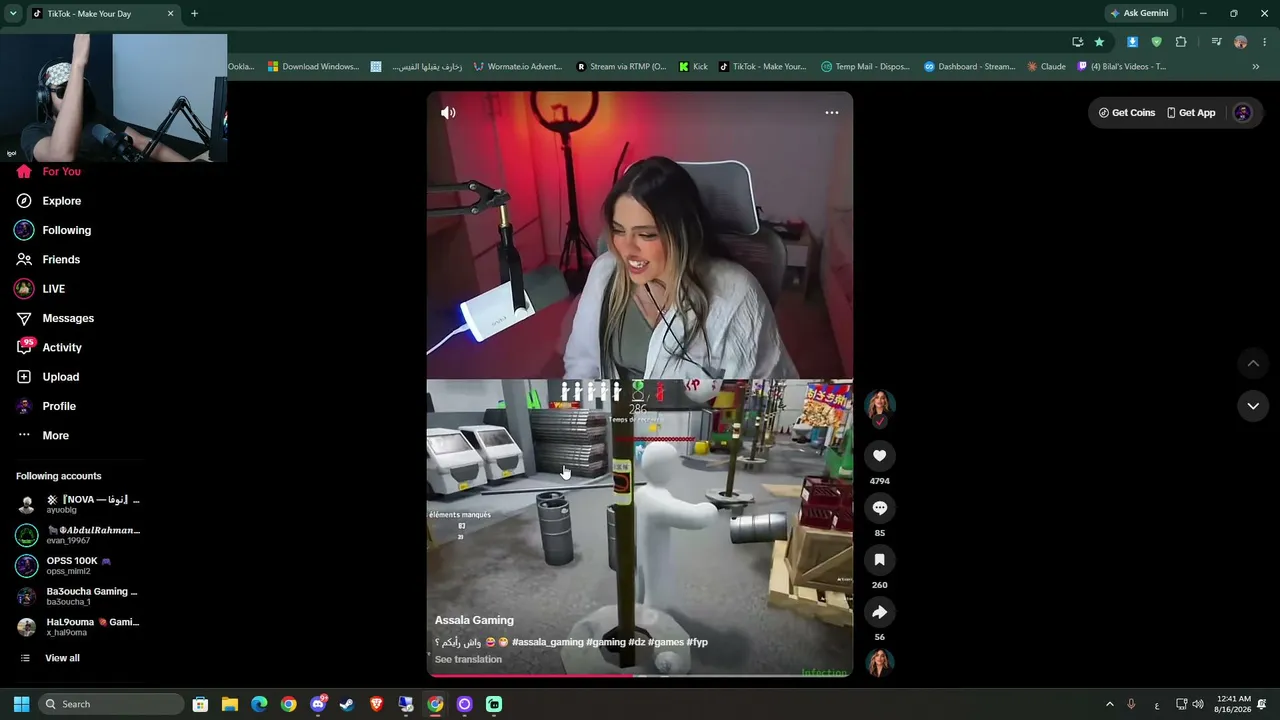Viewport: 1280px width, 720px height.
Task: Click Get Coins button
Action: (x=1127, y=113)
